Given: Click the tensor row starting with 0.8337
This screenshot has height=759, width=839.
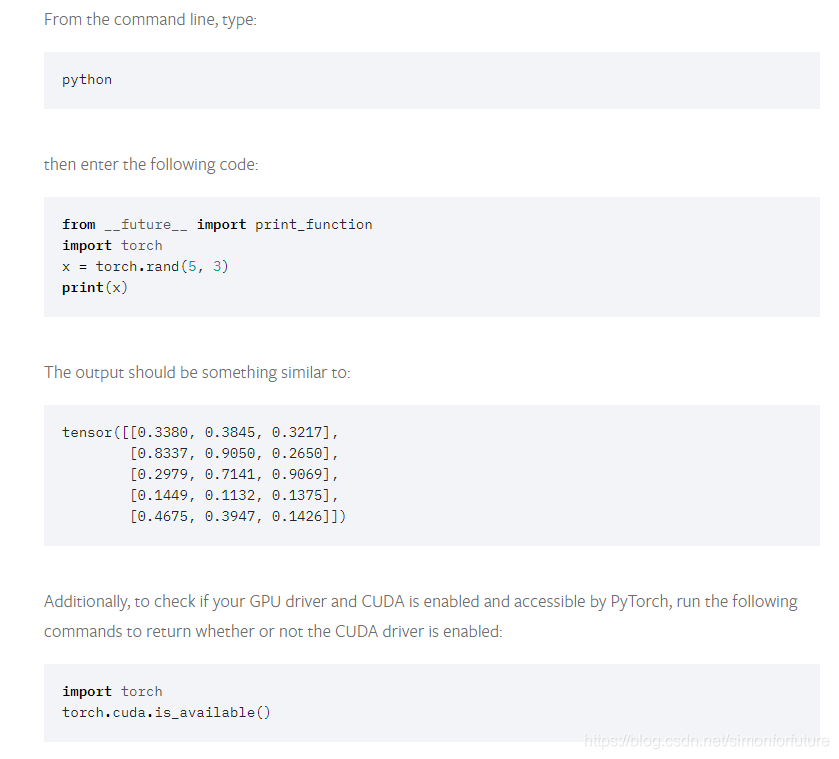Looking at the screenshot, I should [234, 453].
